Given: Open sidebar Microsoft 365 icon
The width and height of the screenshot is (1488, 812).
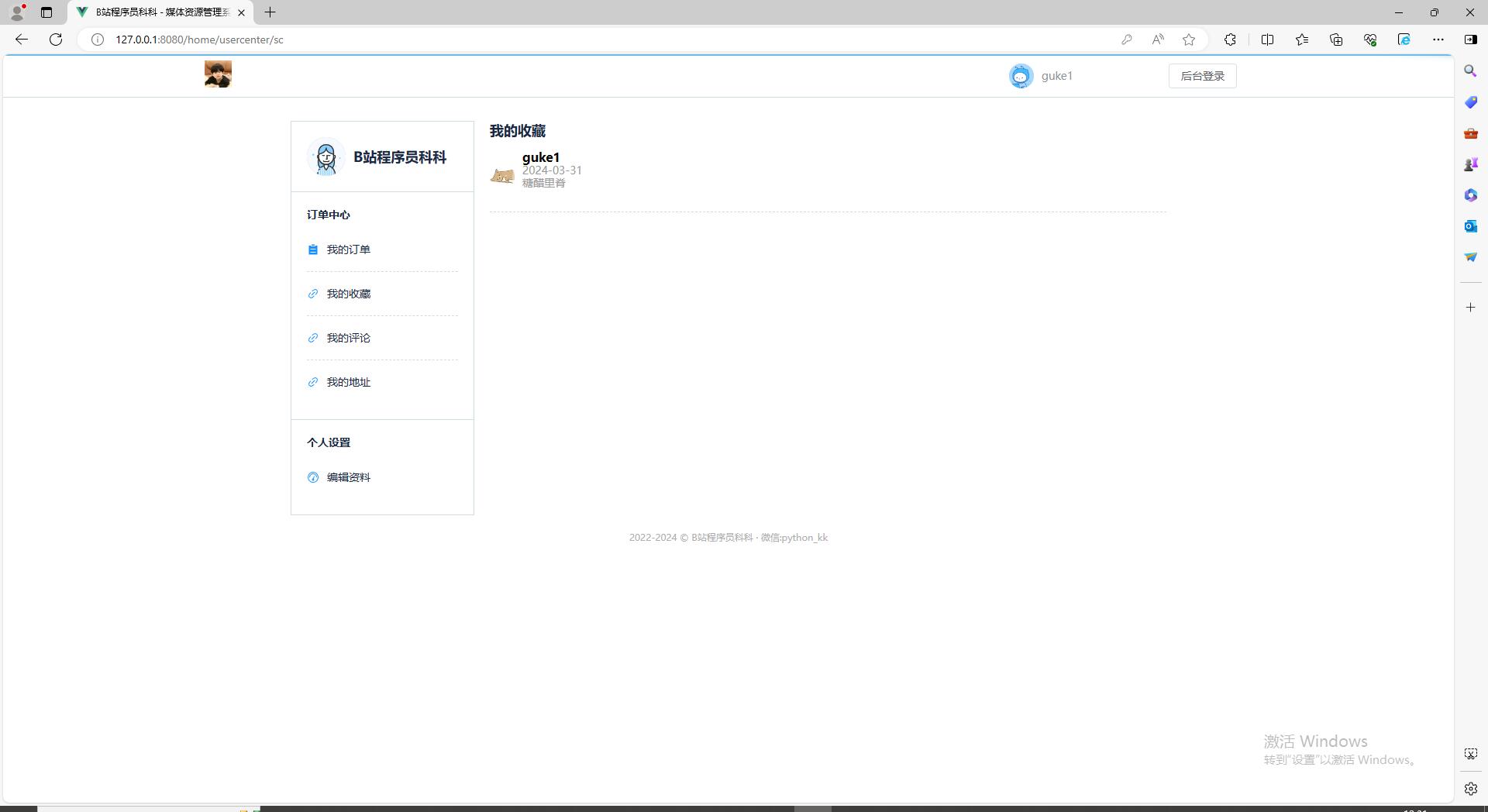Looking at the screenshot, I should [x=1471, y=195].
